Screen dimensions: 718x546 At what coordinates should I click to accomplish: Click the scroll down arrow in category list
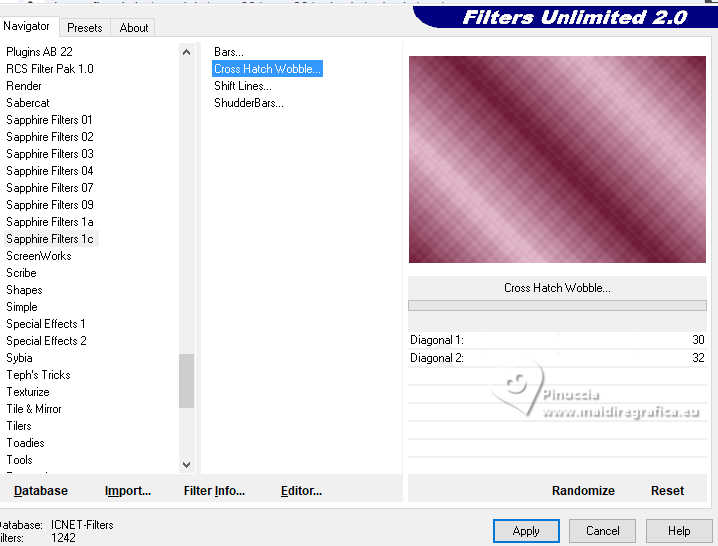click(x=186, y=464)
